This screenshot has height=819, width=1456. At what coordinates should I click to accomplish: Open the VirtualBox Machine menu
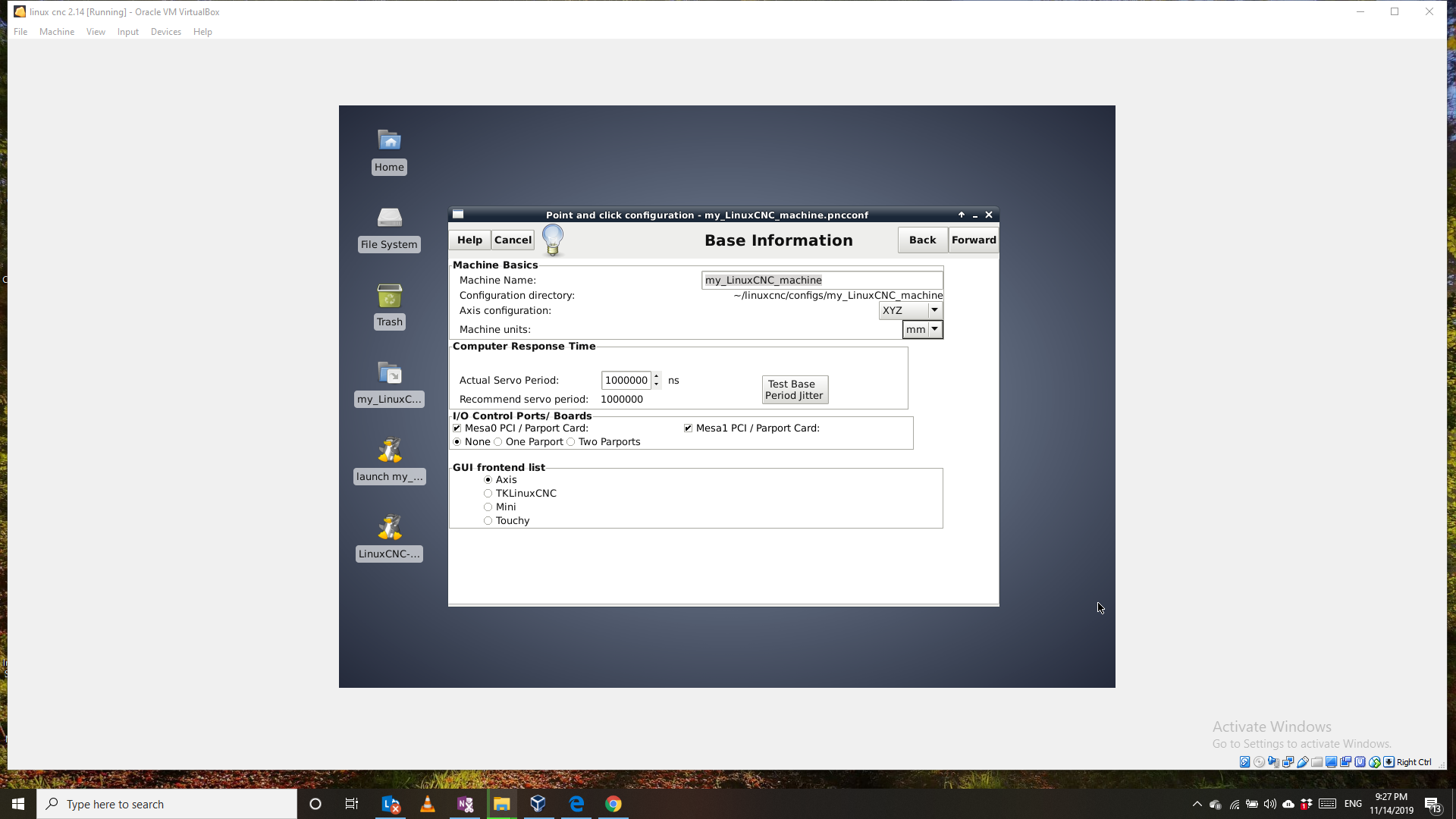tap(57, 32)
